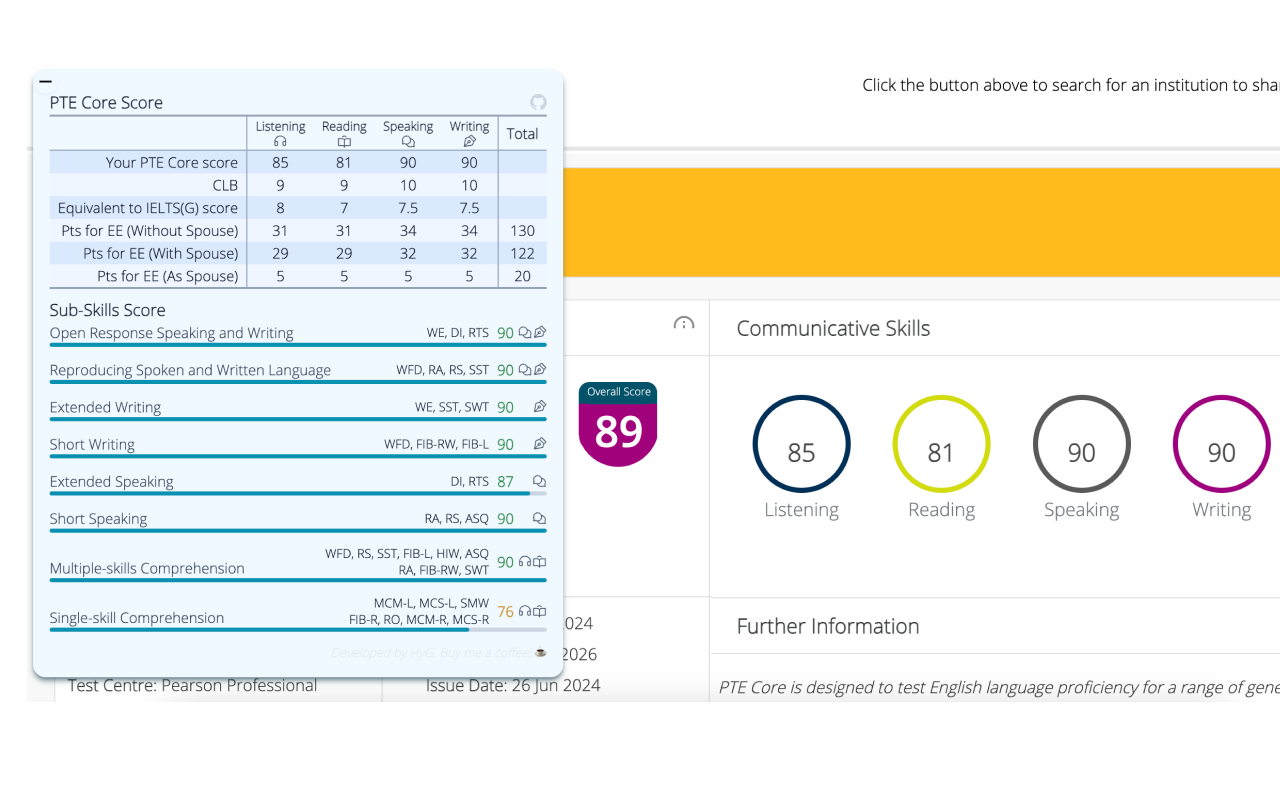Click the speech icon next to Extended Speaking score
This screenshot has width=1280, height=800.
539,481
